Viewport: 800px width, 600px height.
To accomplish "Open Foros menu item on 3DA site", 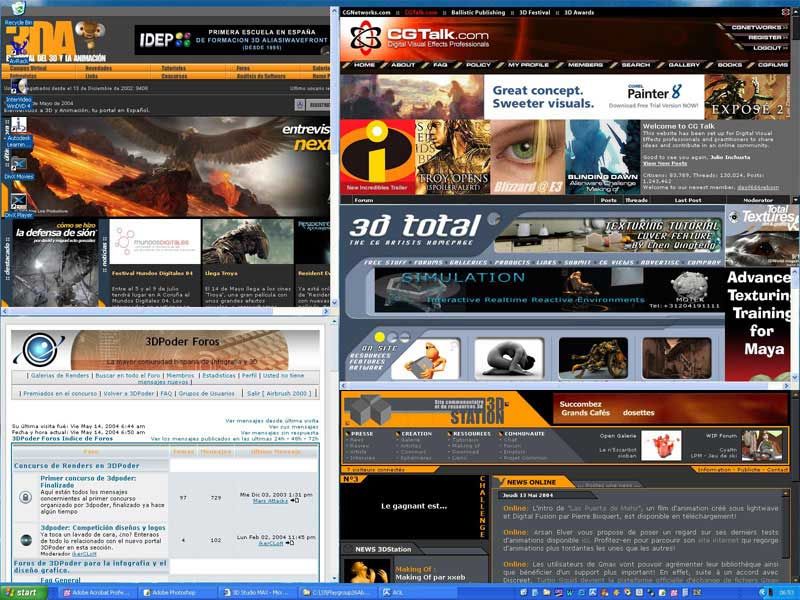I will point(243,68).
